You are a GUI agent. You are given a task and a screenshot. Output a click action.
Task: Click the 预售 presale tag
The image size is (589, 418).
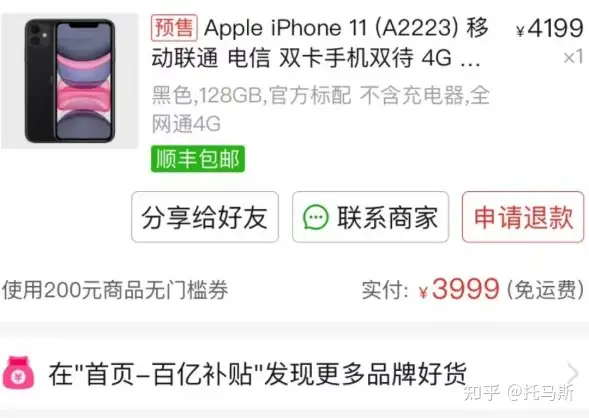pos(174,28)
